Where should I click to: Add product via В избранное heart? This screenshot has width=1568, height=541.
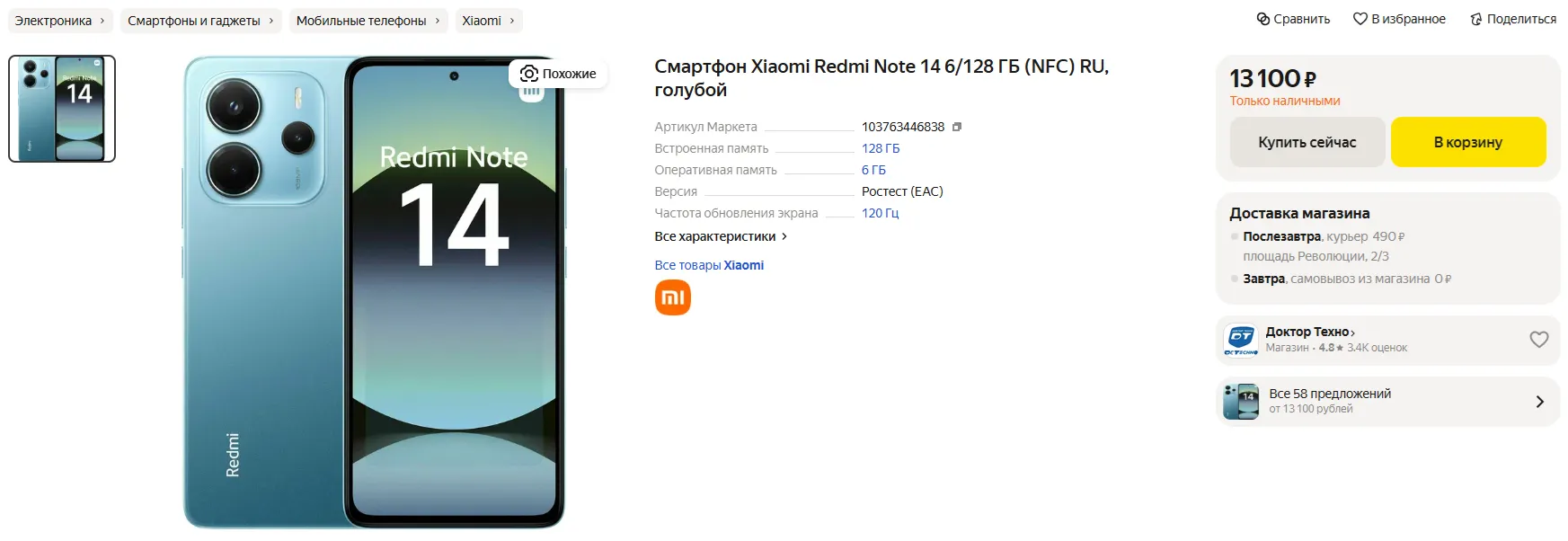click(x=1360, y=19)
